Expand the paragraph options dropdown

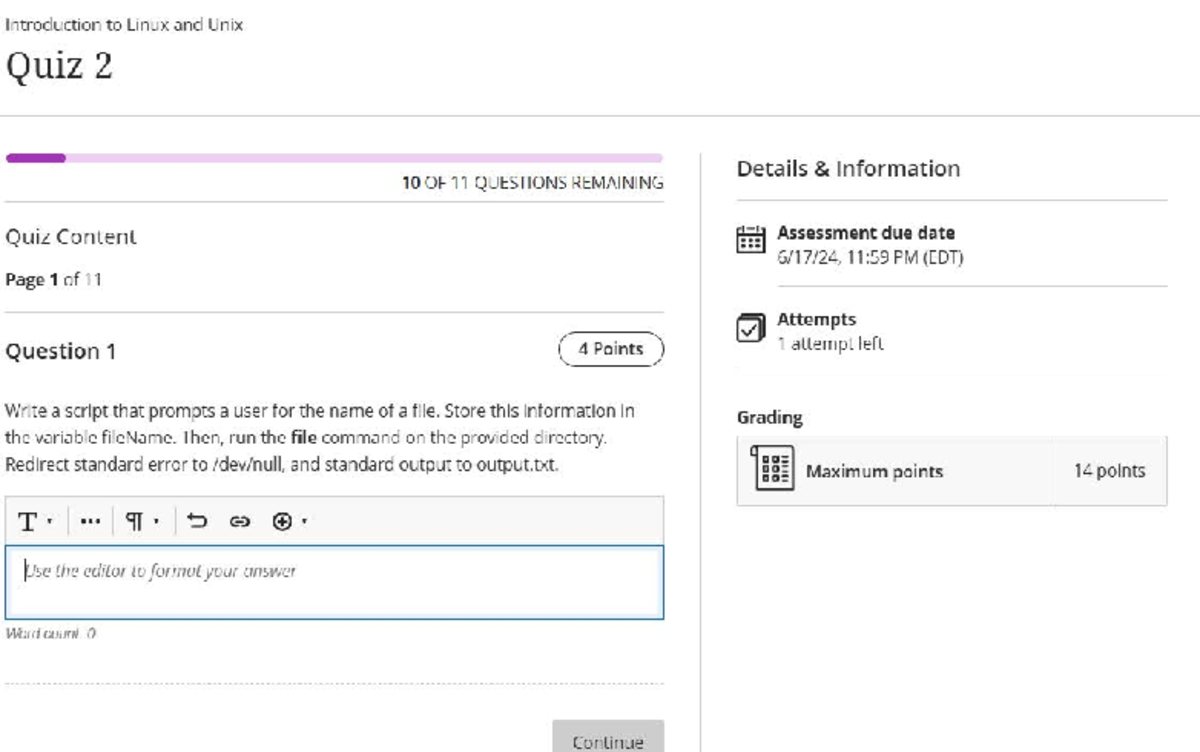tap(157, 521)
